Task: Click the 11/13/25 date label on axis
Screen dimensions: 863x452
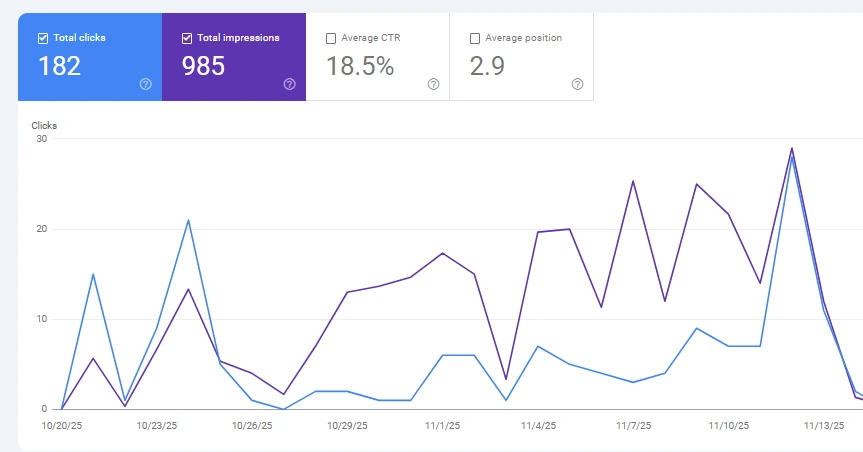Action: (x=824, y=425)
